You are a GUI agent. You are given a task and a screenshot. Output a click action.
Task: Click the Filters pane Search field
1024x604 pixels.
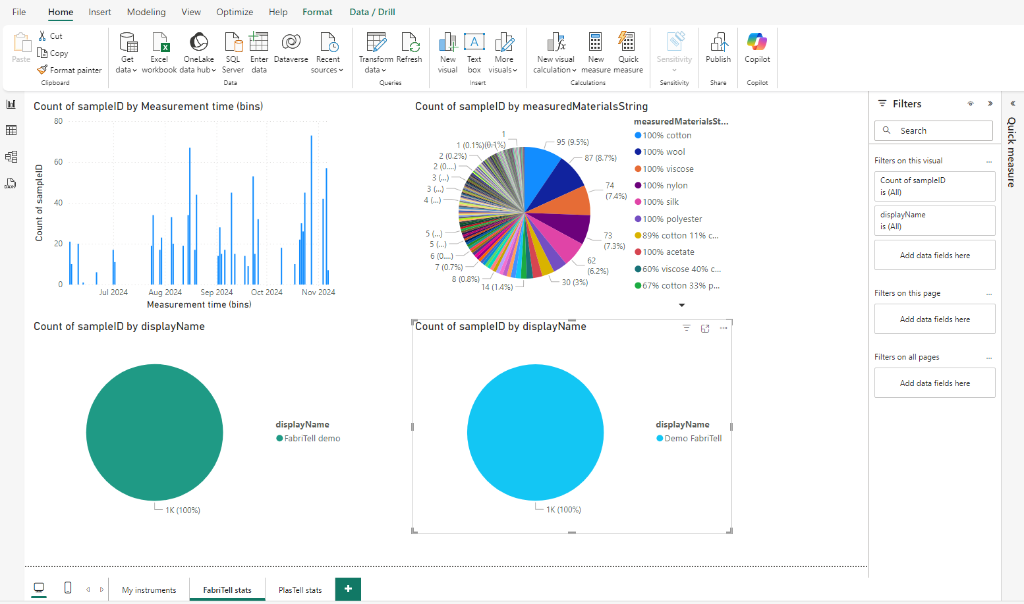pos(933,131)
